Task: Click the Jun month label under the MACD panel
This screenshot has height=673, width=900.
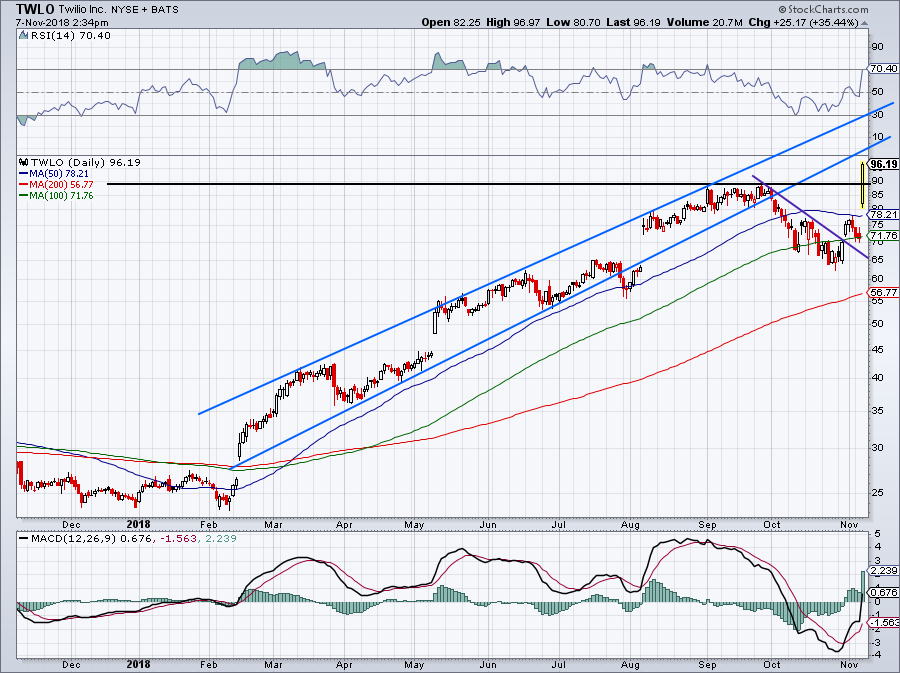Action: click(488, 664)
